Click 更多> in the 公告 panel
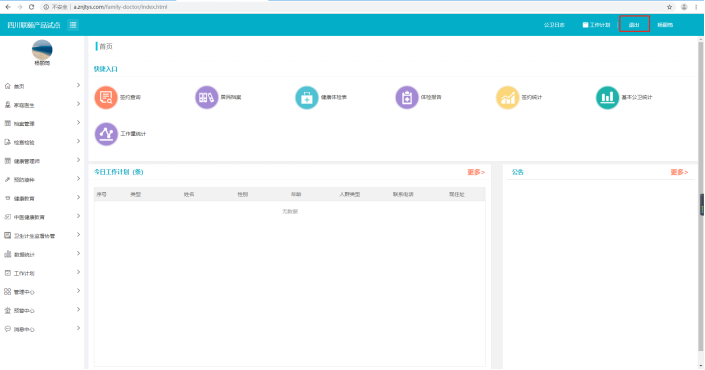 click(x=679, y=172)
